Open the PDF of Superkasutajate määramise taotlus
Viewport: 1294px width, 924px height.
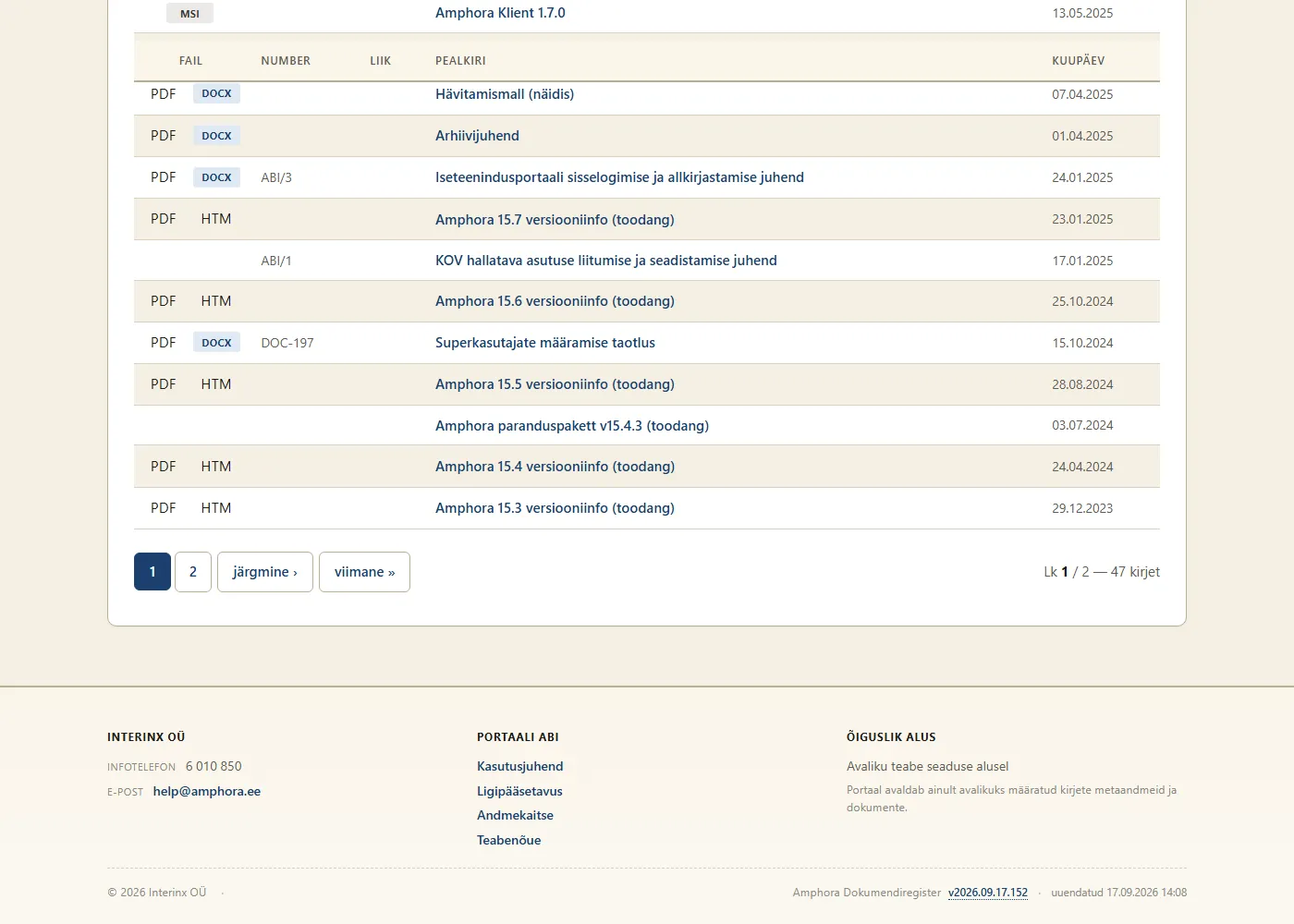tap(163, 343)
